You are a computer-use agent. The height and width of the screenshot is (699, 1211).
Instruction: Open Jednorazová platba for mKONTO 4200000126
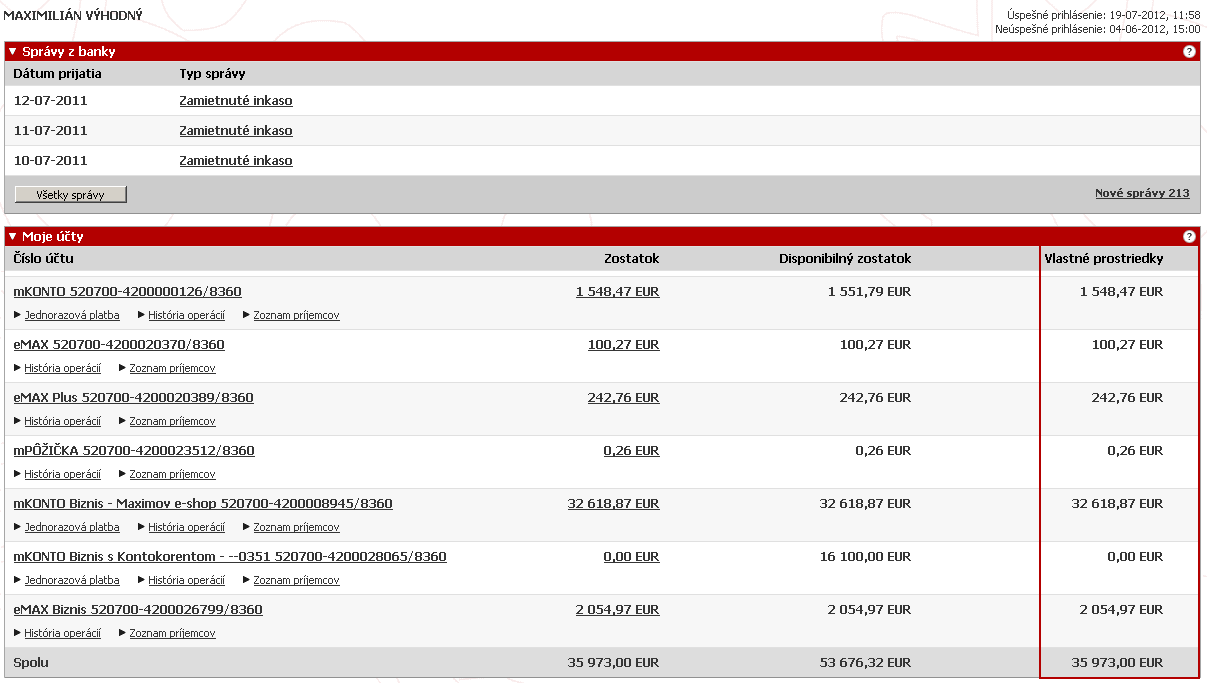(72, 316)
